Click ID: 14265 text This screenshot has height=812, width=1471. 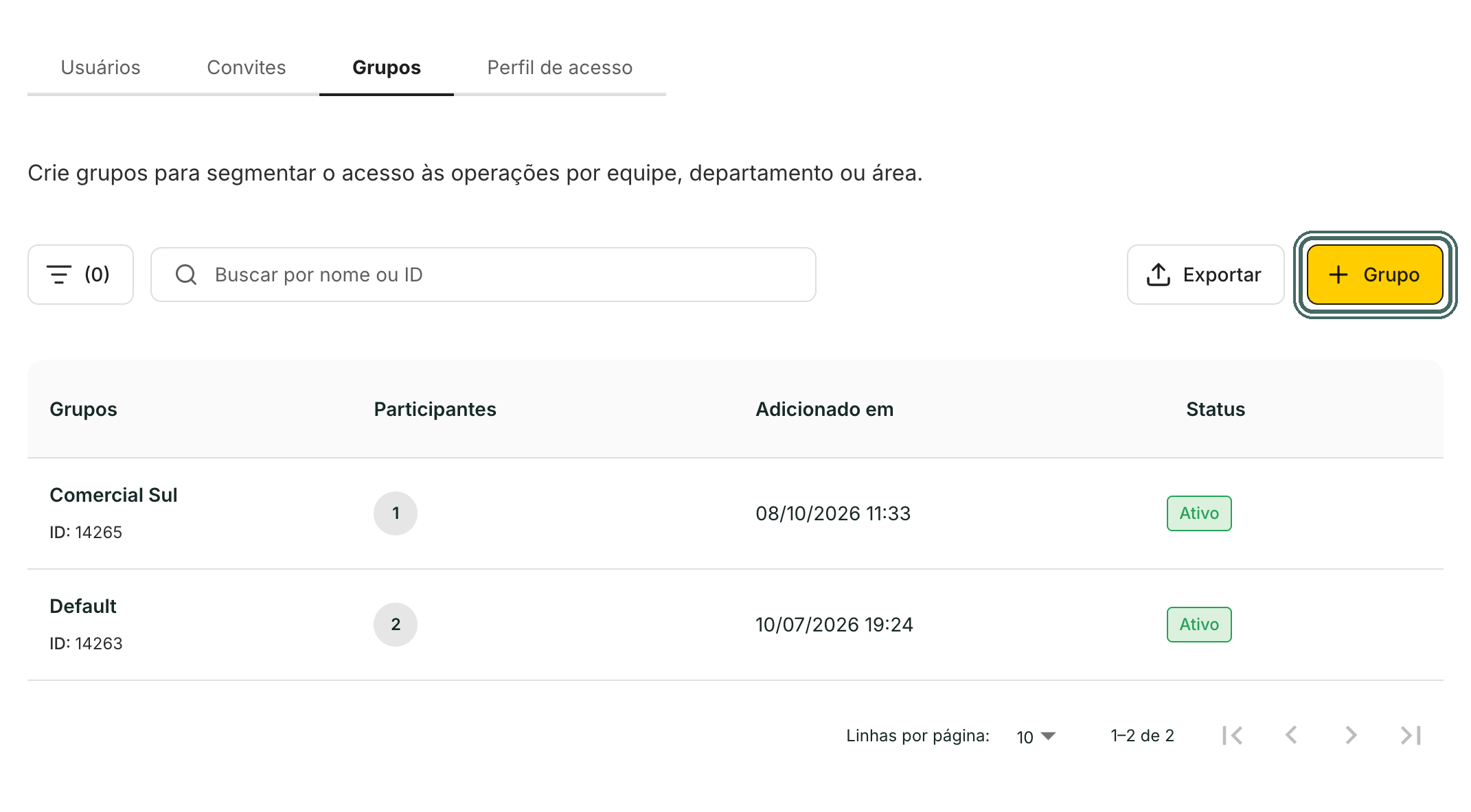[x=86, y=532]
